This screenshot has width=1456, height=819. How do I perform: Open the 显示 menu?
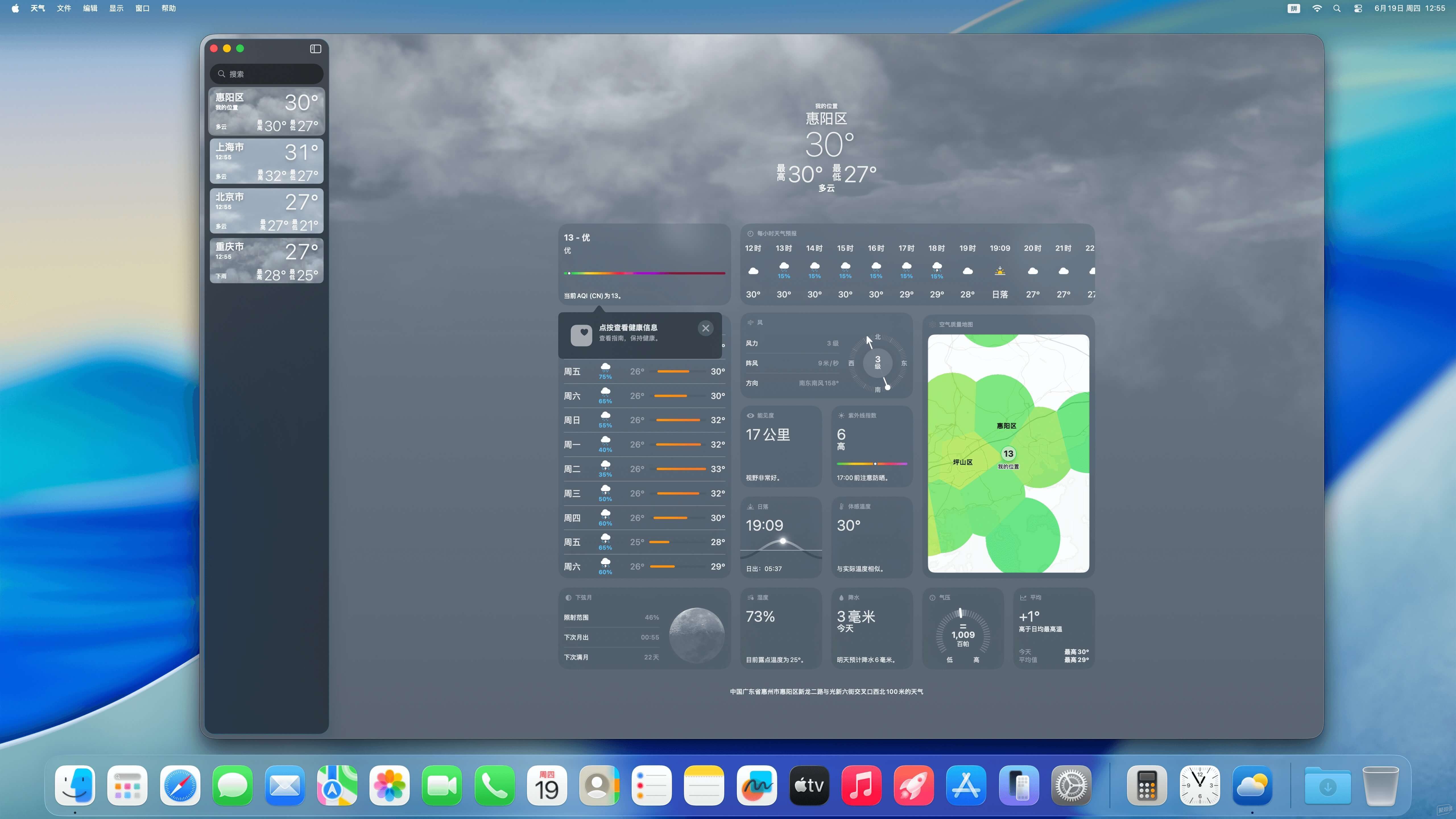pyautogui.click(x=116, y=8)
